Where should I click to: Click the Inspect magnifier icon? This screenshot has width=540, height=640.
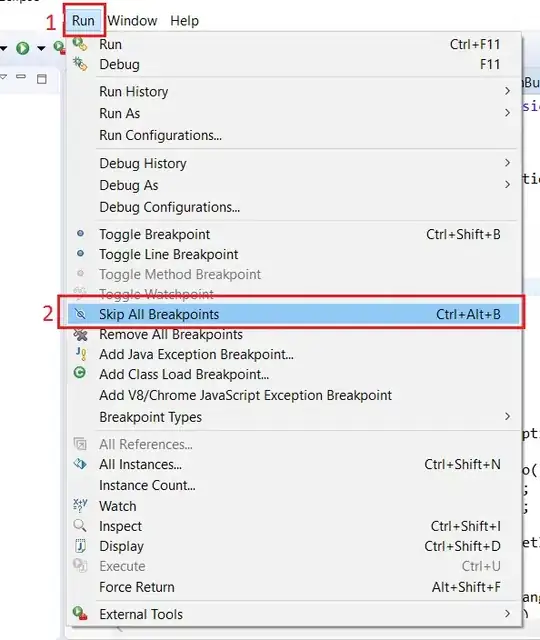click(80, 525)
